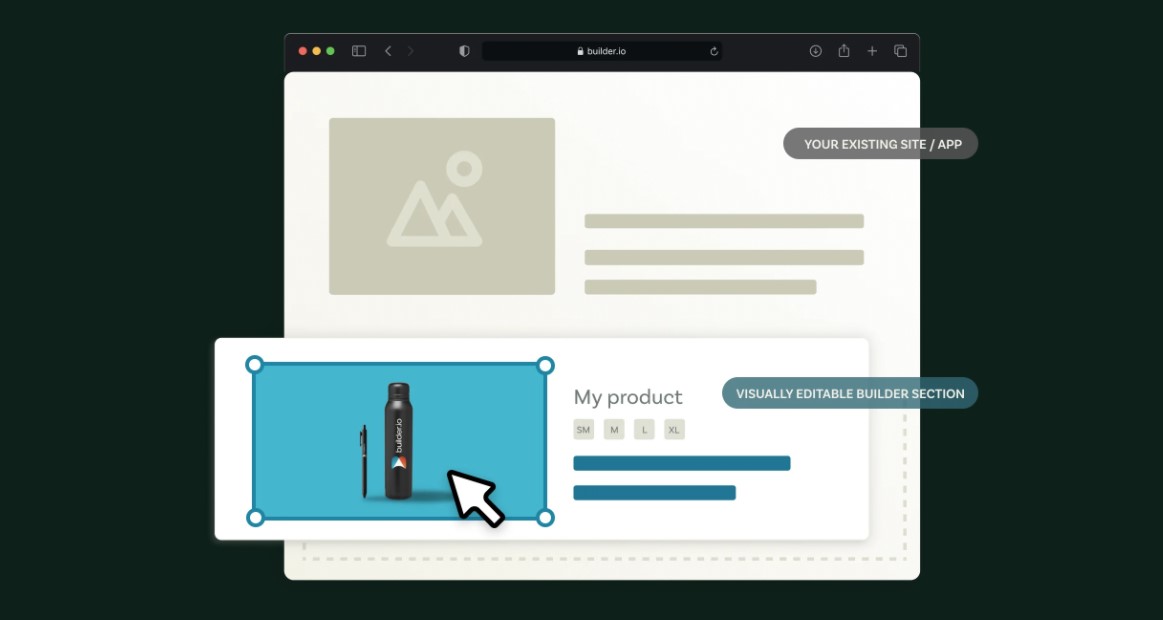
Task: Click the gray placeholder image block
Action: pos(442,206)
